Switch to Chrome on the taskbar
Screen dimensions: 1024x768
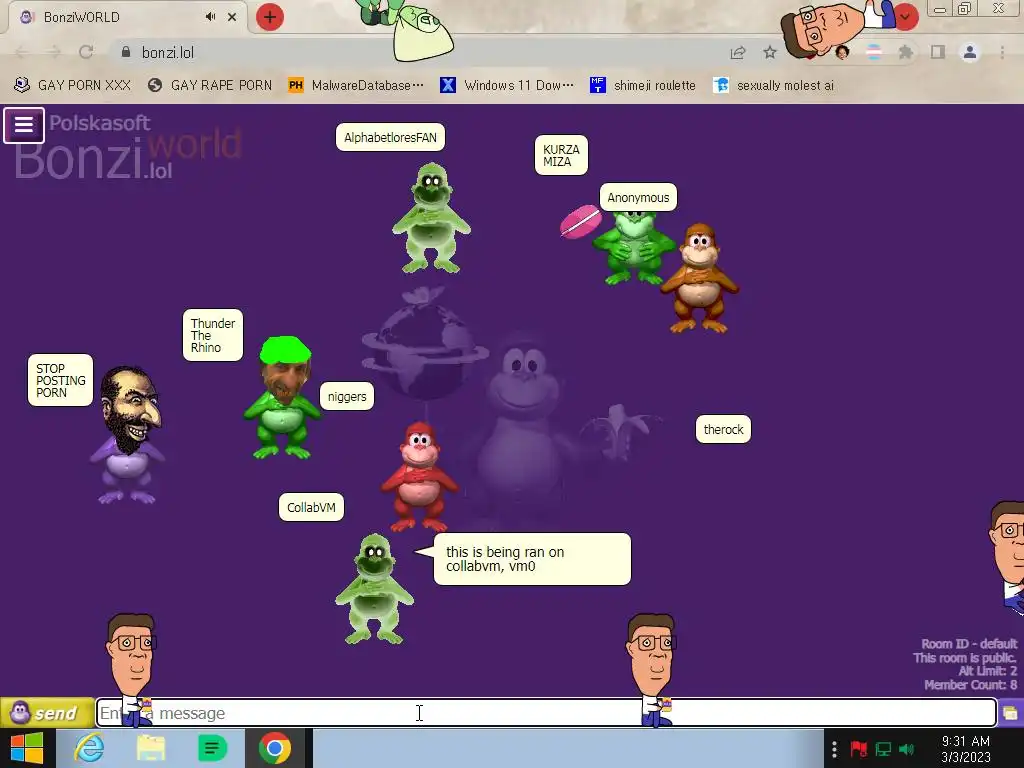[x=275, y=748]
